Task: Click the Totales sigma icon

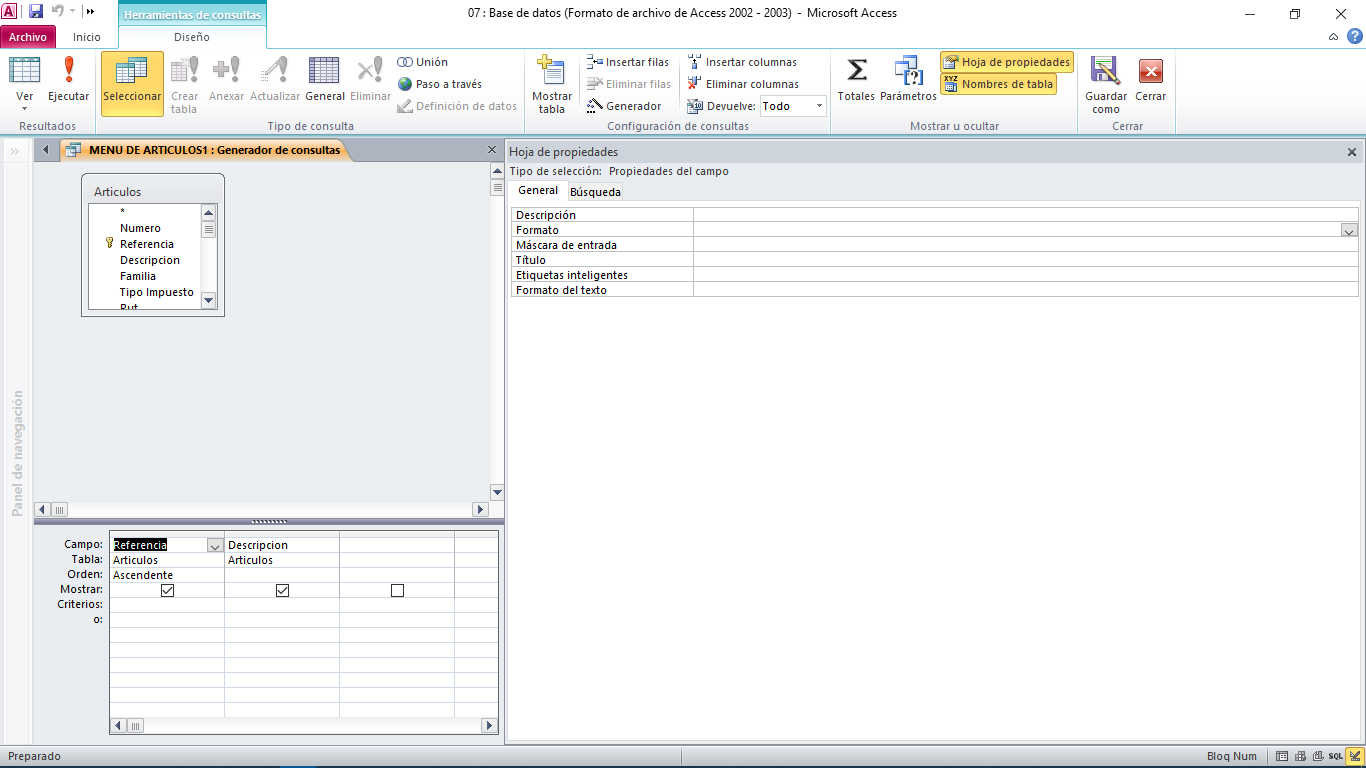Action: (x=856, y=80)
